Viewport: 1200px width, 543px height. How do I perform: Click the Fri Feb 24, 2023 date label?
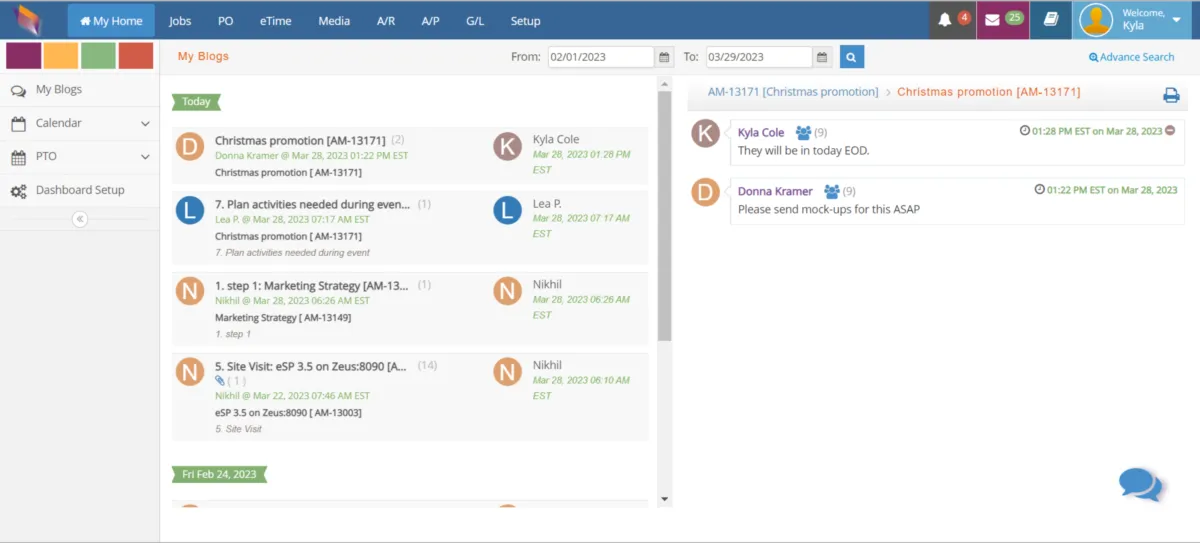point(219,474)
